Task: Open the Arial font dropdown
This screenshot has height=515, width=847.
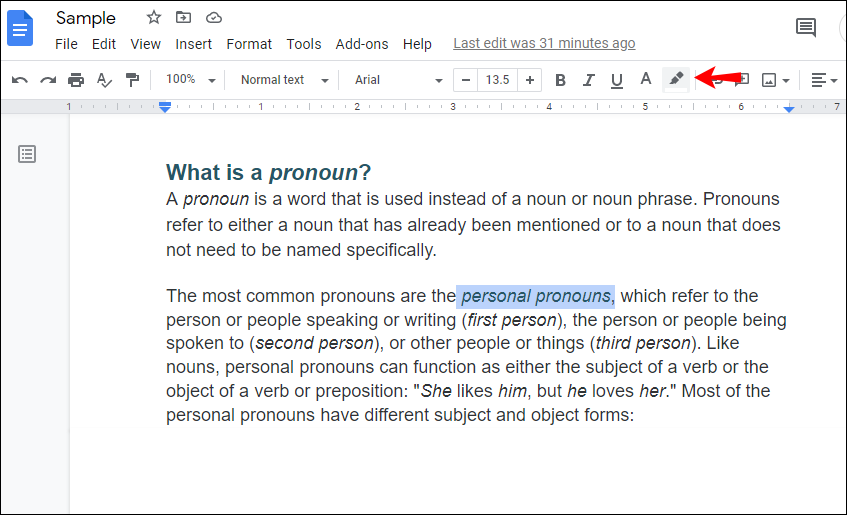Action: 399,80
